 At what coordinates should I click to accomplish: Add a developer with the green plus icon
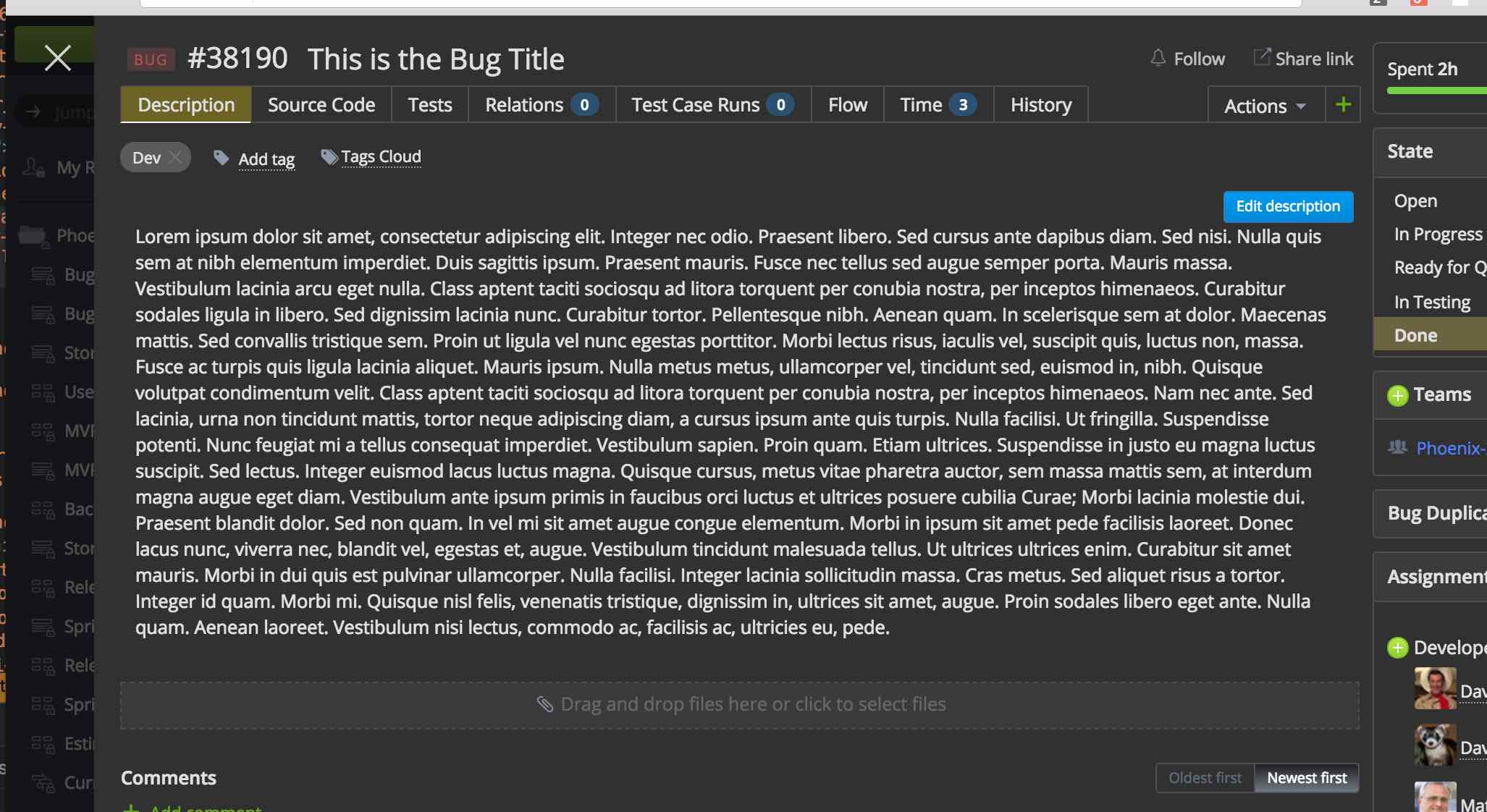(1397, 648)
